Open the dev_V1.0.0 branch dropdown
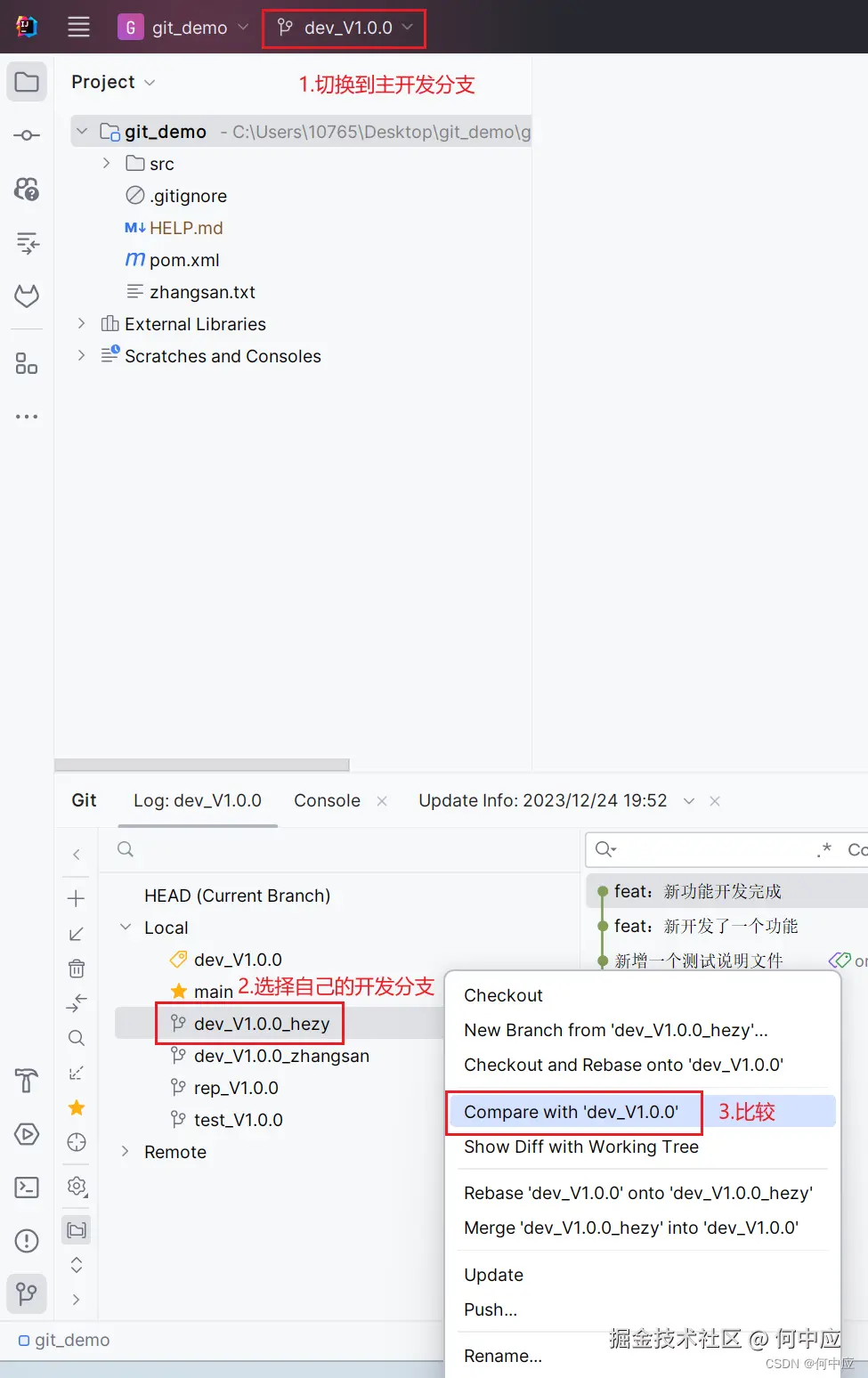The height and width of the screenshot is (1378, 868). pos(344,28)
